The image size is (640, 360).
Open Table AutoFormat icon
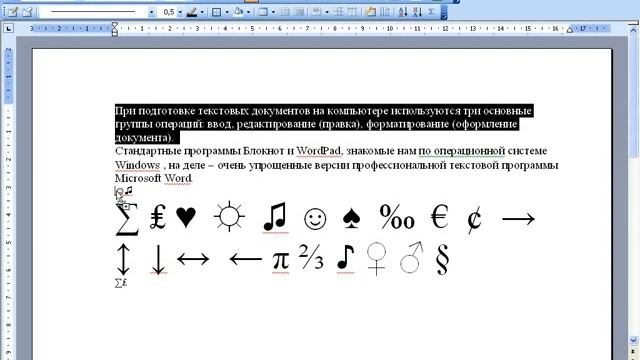coord(371,12)
